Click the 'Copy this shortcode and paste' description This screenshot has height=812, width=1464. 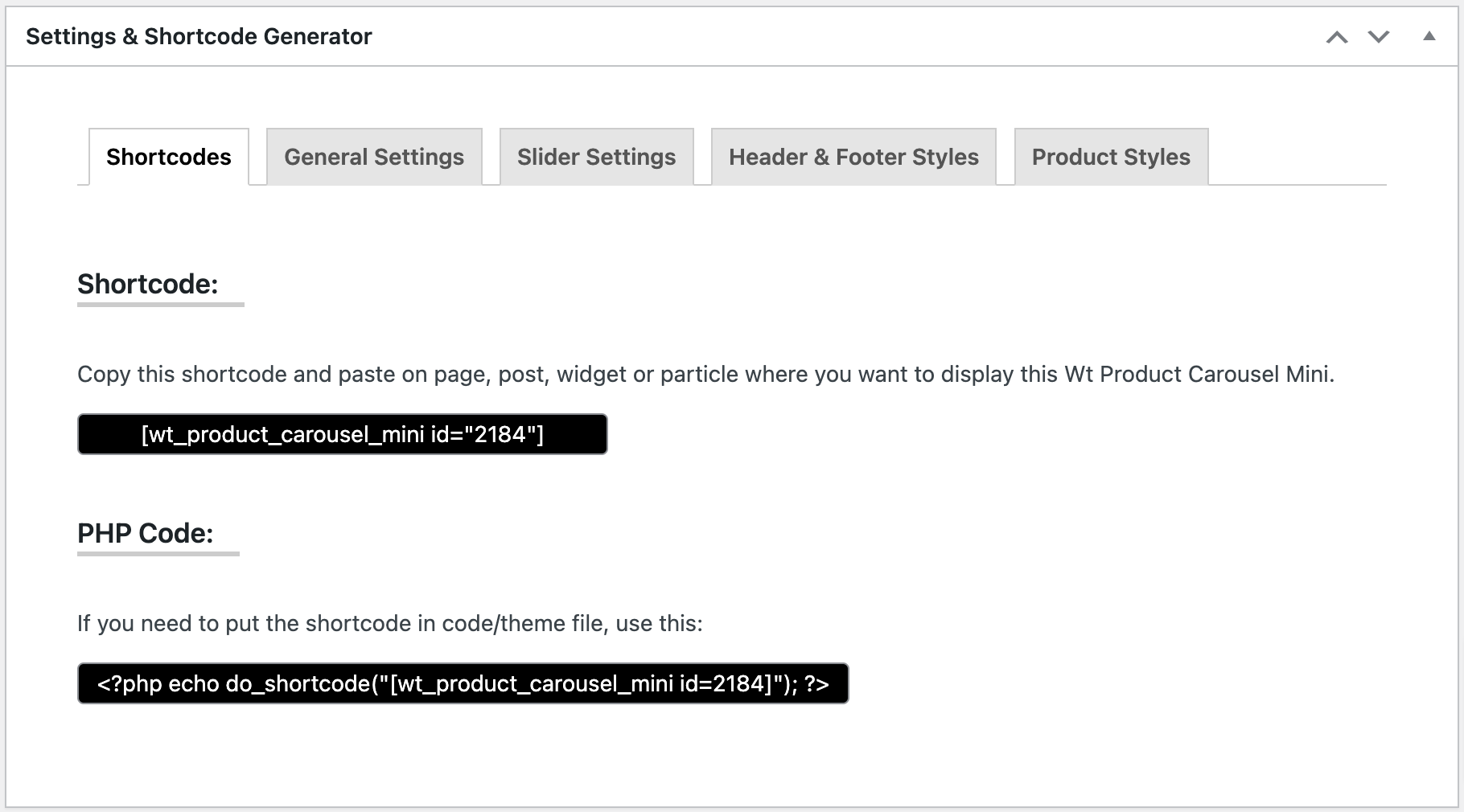tap(705, 375)
